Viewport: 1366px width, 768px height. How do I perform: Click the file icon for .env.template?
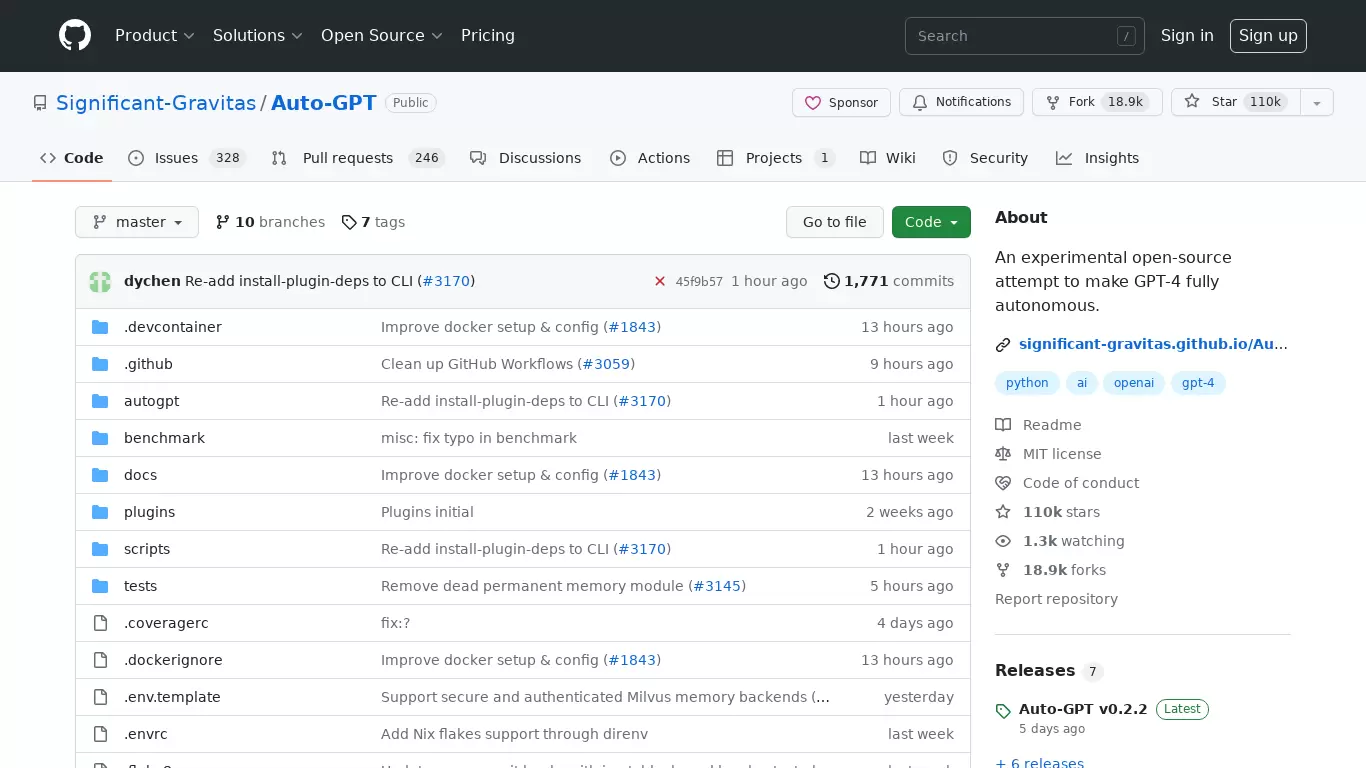click(x=100, y=697)
